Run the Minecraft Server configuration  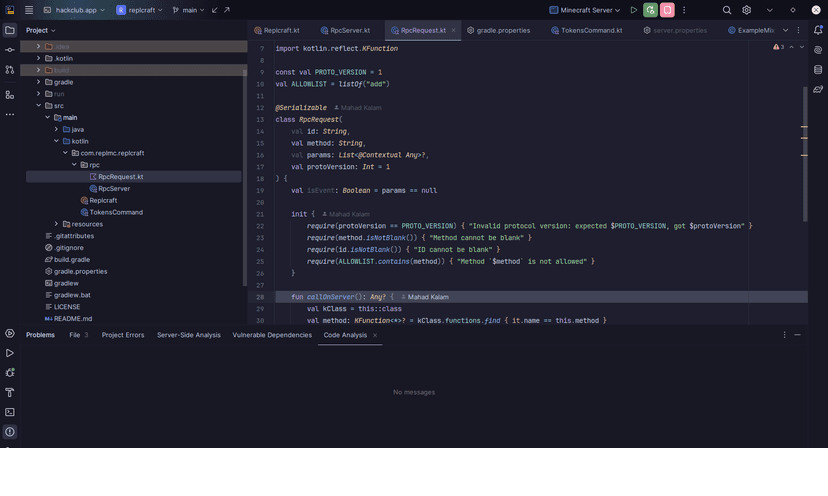633,10
